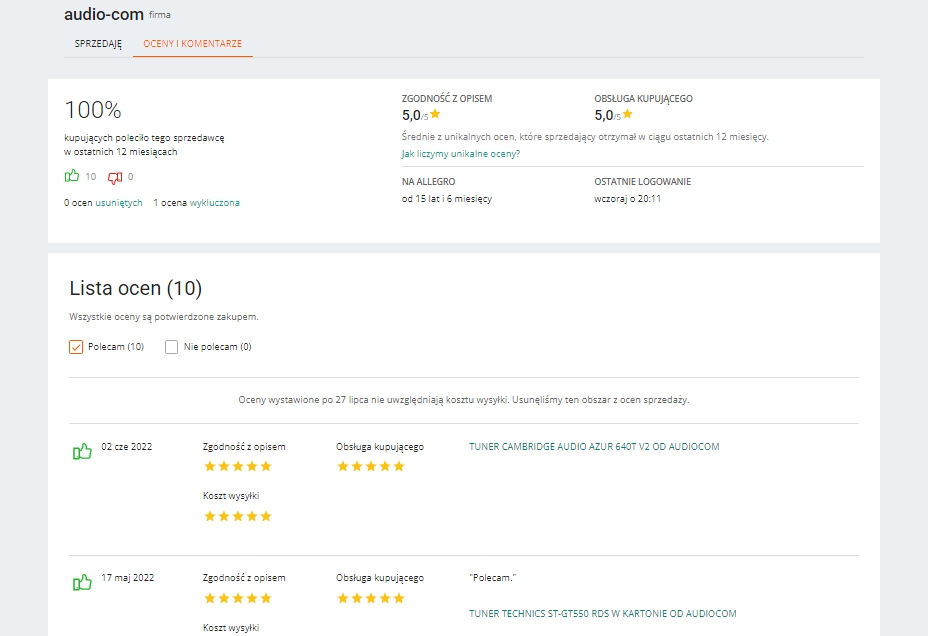Click the audio-com seller name heading

tap(103, 15)
